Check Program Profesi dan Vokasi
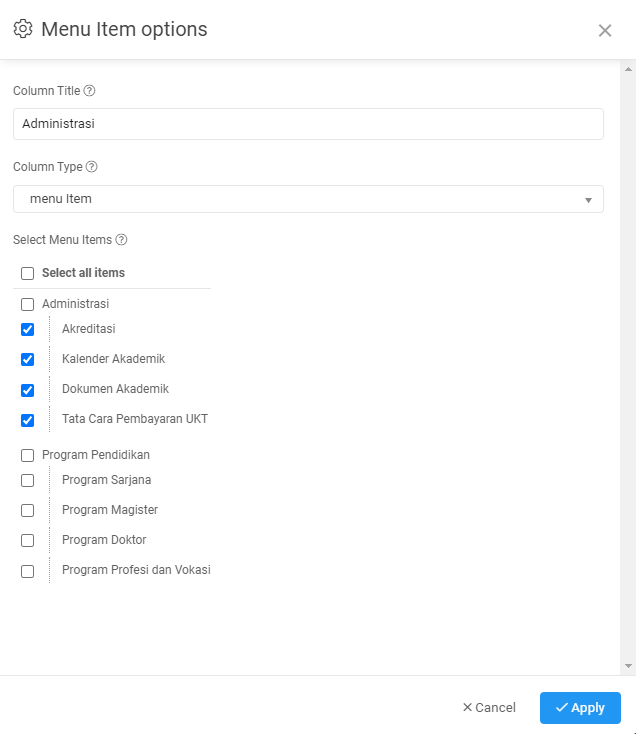The image size is (636, 734). click(28, 572)
